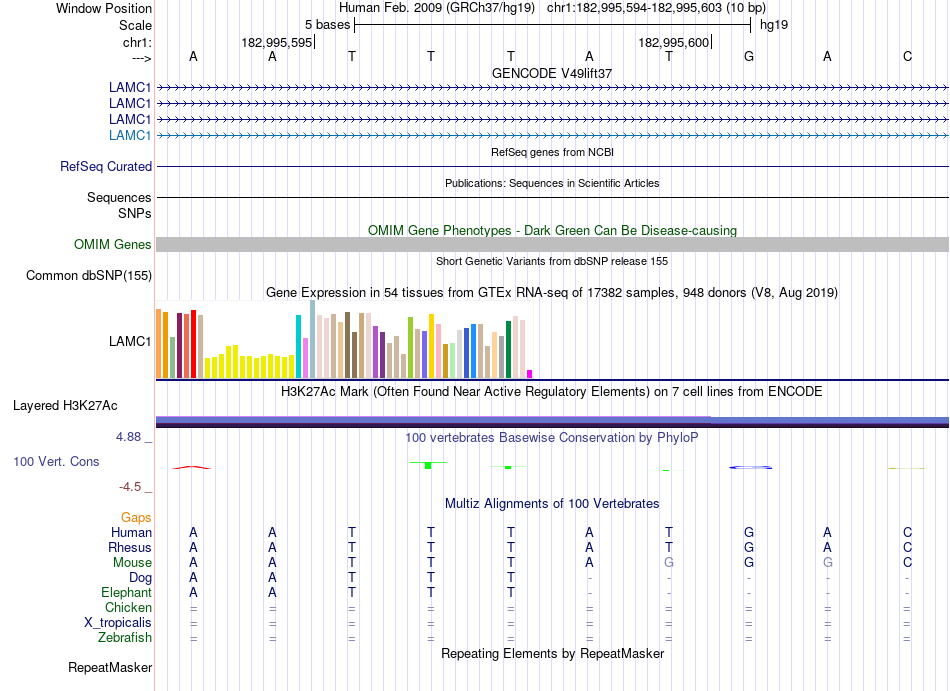Click the chr1:182,995,594-182,995,603 coordinates text
950x691 pixels.
click(656, 8)
